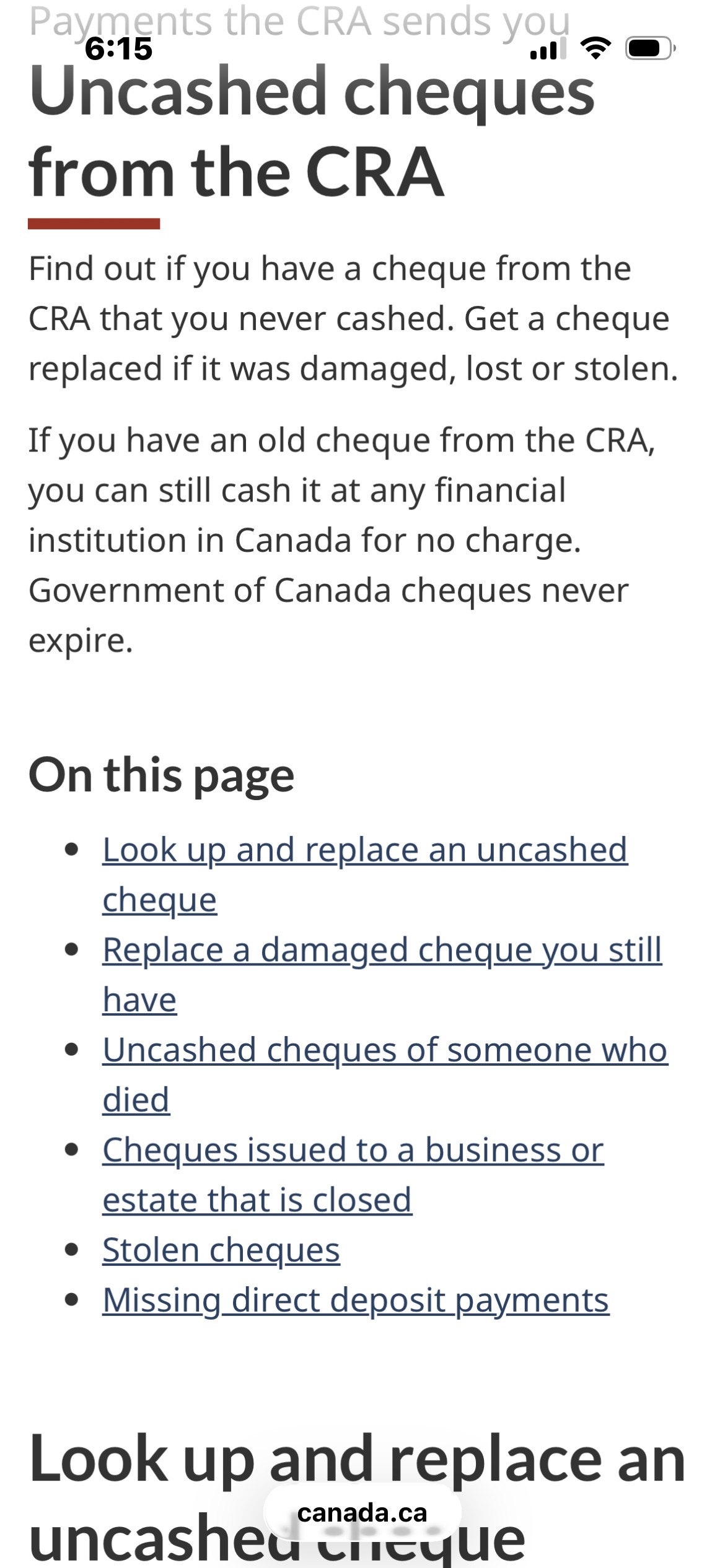Tap the bullet beside 'Missing direct deposit payments'
This screenshot has height=1568, width=725.
(x=72, y=1299)
